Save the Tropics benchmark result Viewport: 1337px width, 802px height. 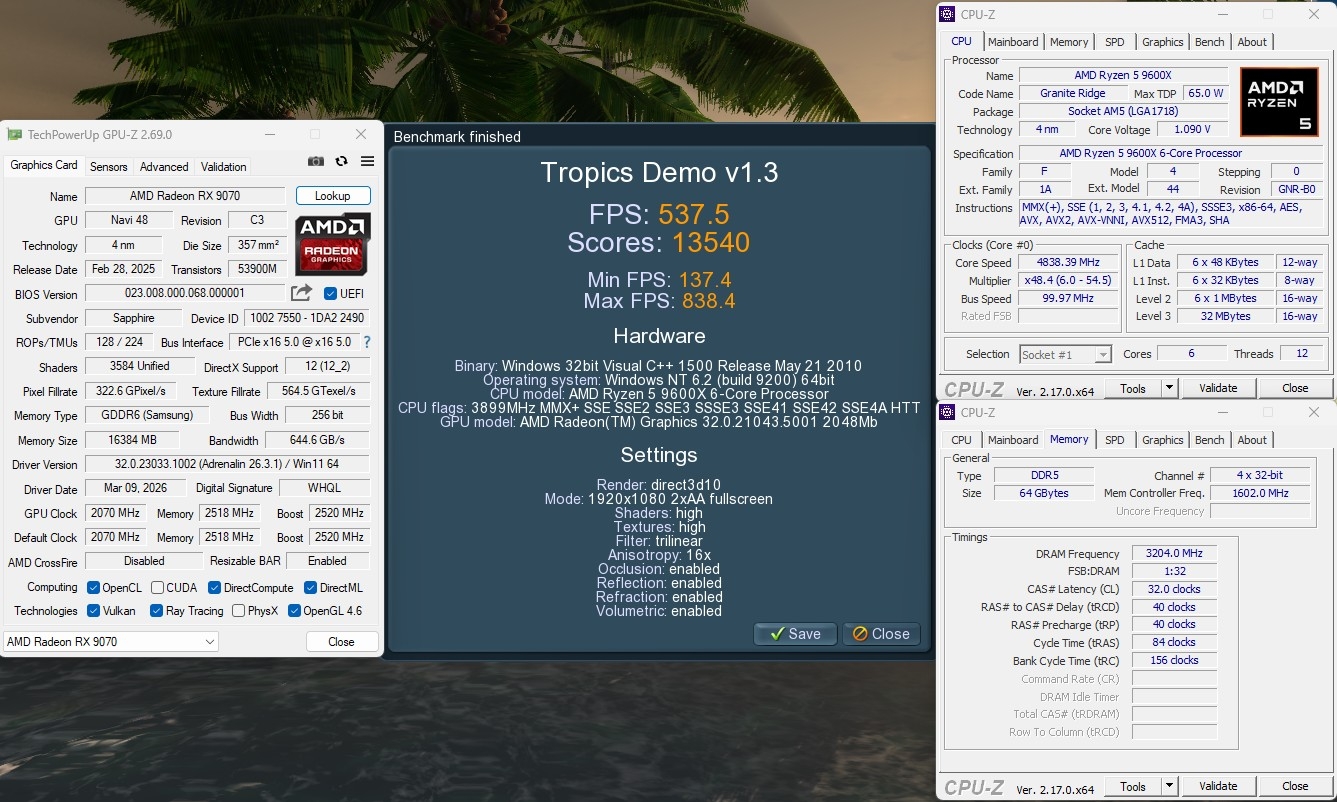click(795, 634)
